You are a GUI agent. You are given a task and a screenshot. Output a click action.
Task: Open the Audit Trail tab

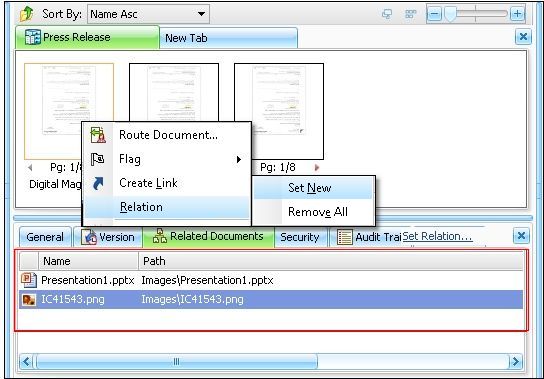[x=366, y=237]
